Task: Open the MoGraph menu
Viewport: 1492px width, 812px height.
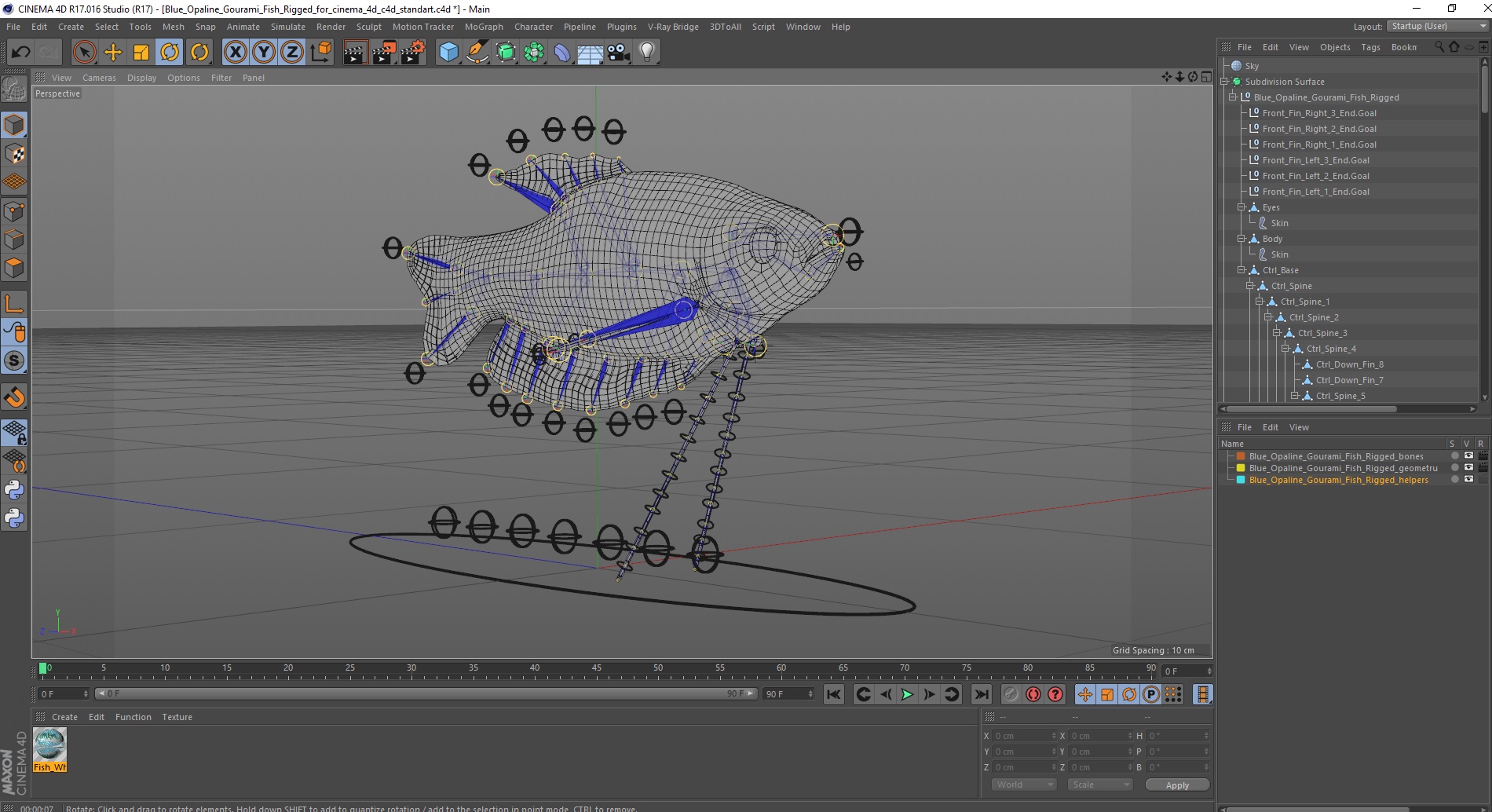Action: coord(484,27)
